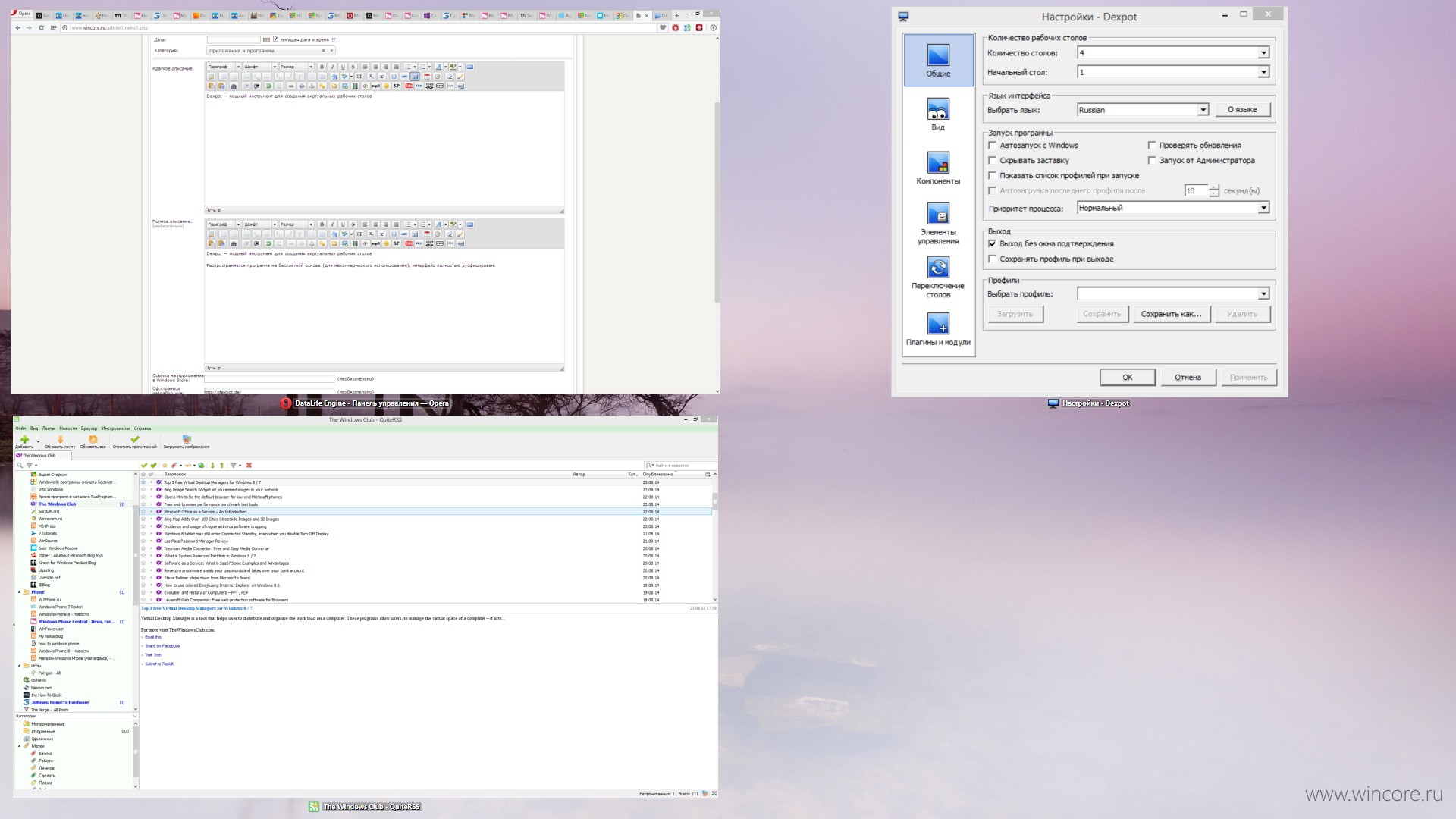Enable Сохранять профиль при выходе checkbox

pos(992,259)
